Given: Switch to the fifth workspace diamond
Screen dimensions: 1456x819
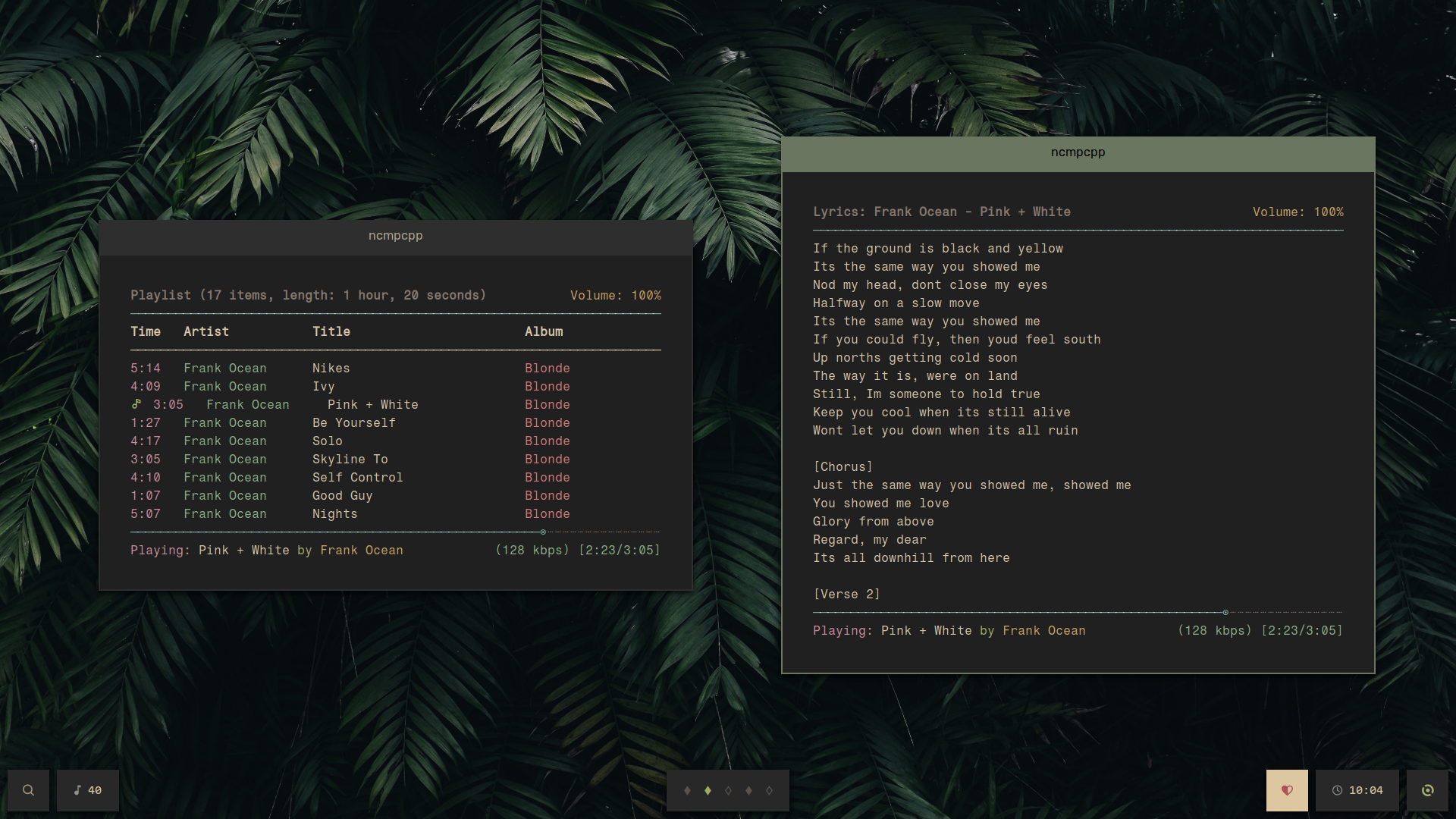Looking at the screenshot, I should (769, 790).
